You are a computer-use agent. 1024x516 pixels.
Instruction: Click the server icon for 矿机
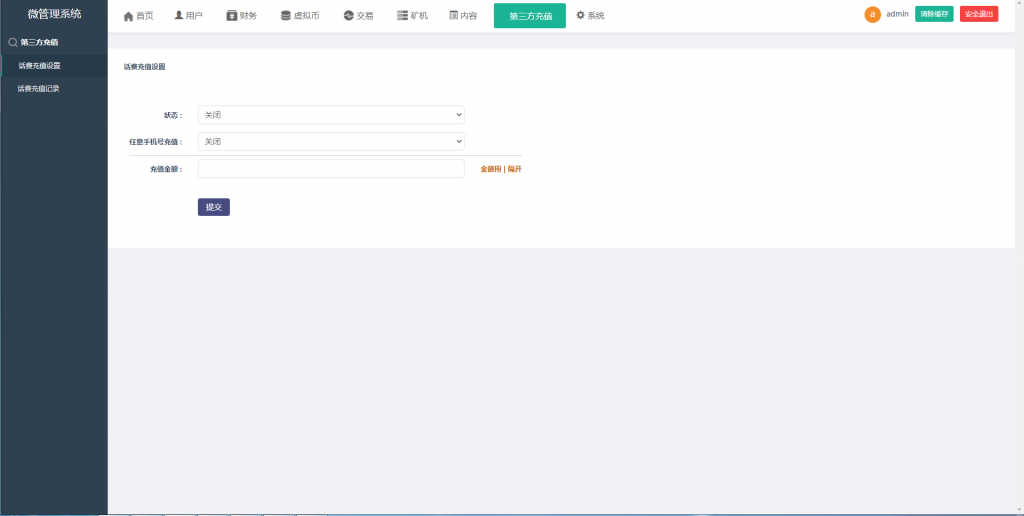(x=402, y=16)
